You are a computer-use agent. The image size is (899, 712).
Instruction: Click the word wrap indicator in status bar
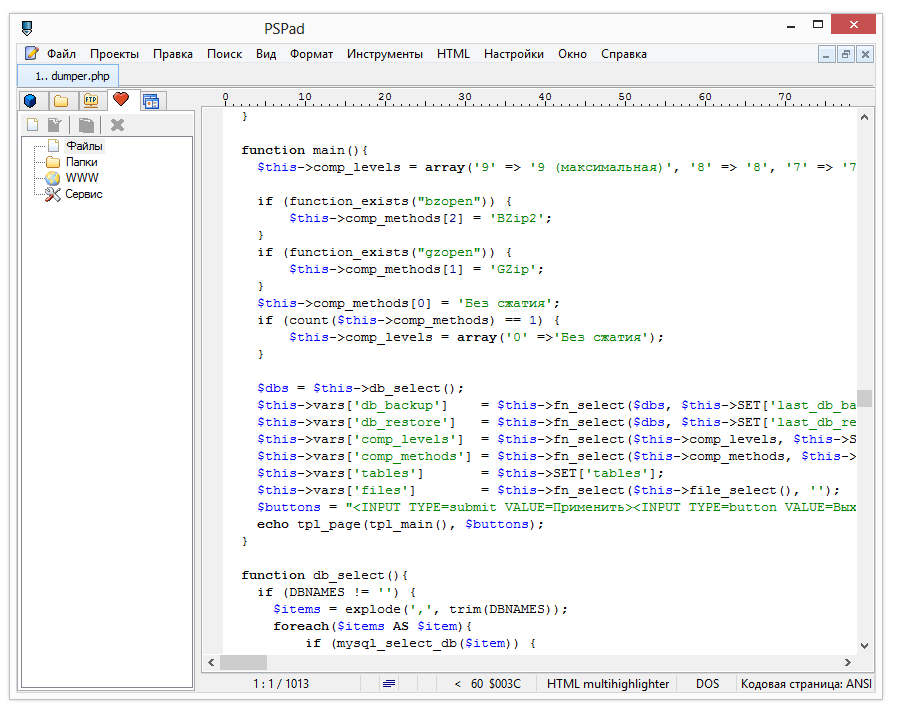pyautogui.click(x=389, y=684)
